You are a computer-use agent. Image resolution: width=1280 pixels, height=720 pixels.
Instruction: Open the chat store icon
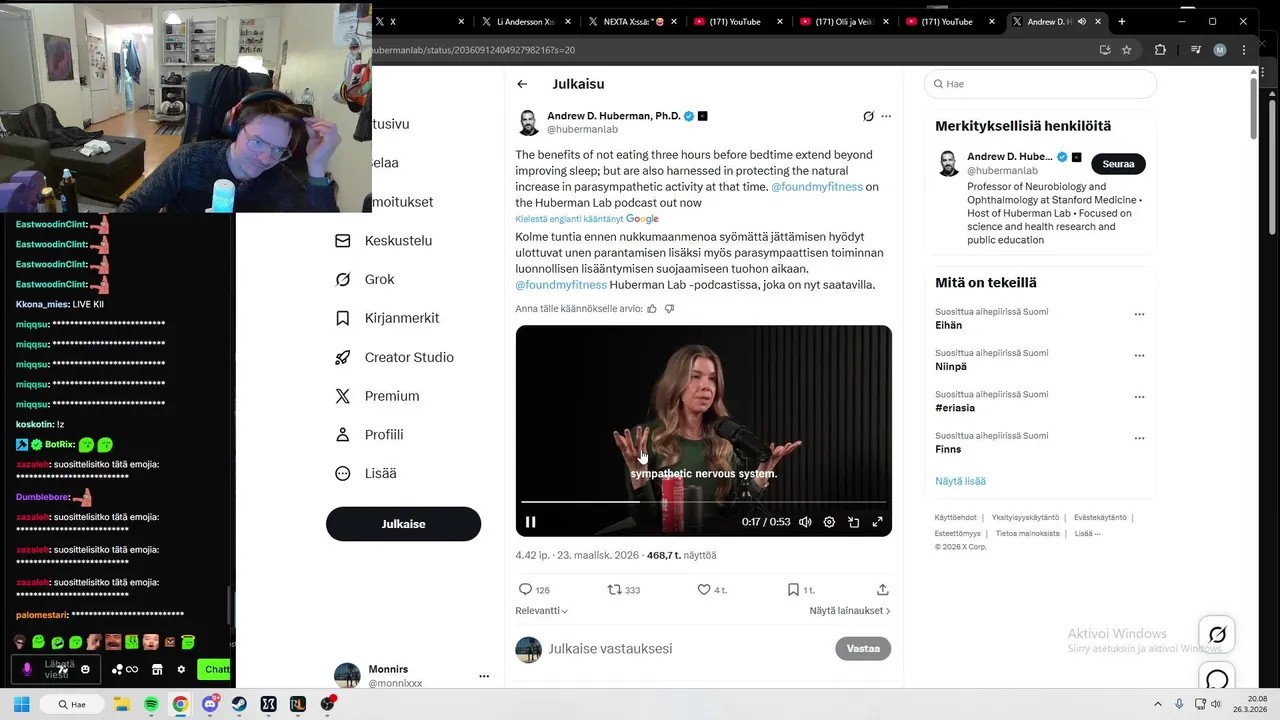click(157, 669)
